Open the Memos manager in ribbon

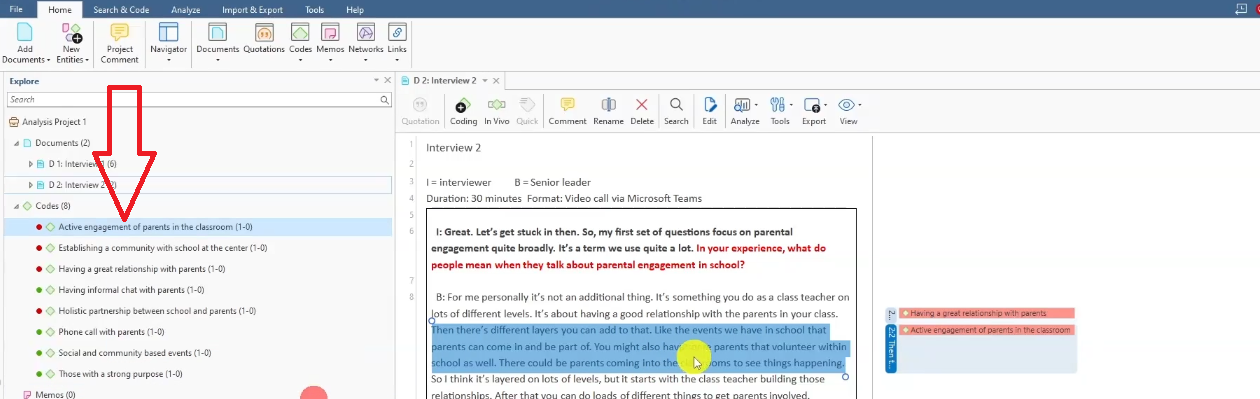tap(330, 44)
